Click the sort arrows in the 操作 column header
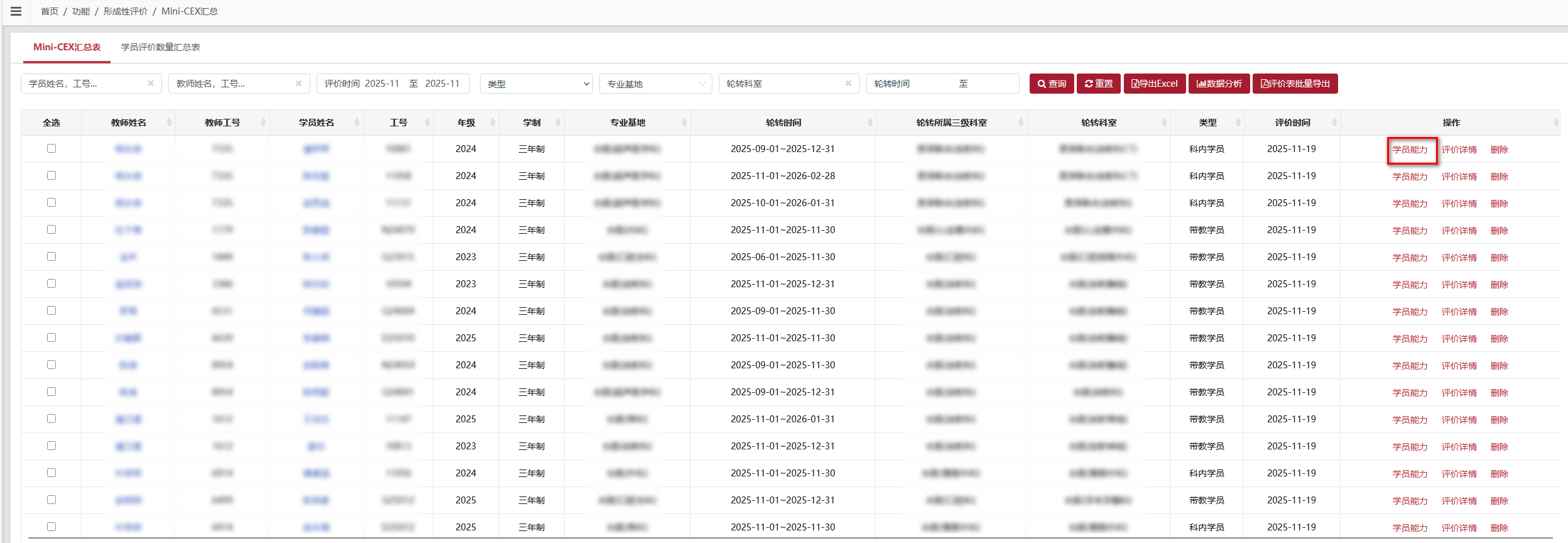Image resolution: width=1568 pixels, height=543 pixels. [x=1555, y=123]
